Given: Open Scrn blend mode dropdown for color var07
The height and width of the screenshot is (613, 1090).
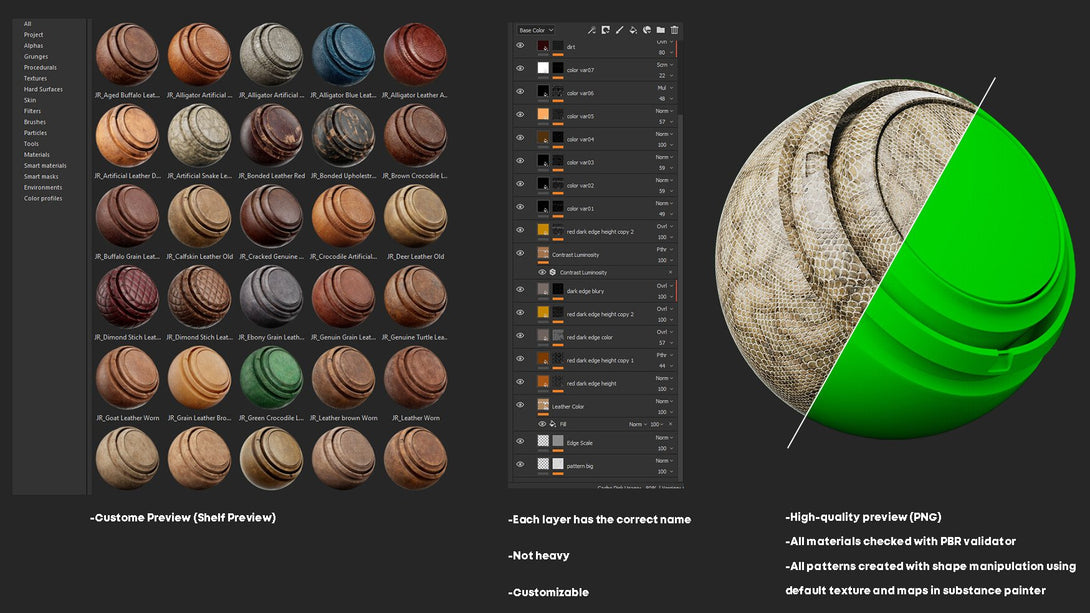Looking at the screenshot, I should click(665, 65).
